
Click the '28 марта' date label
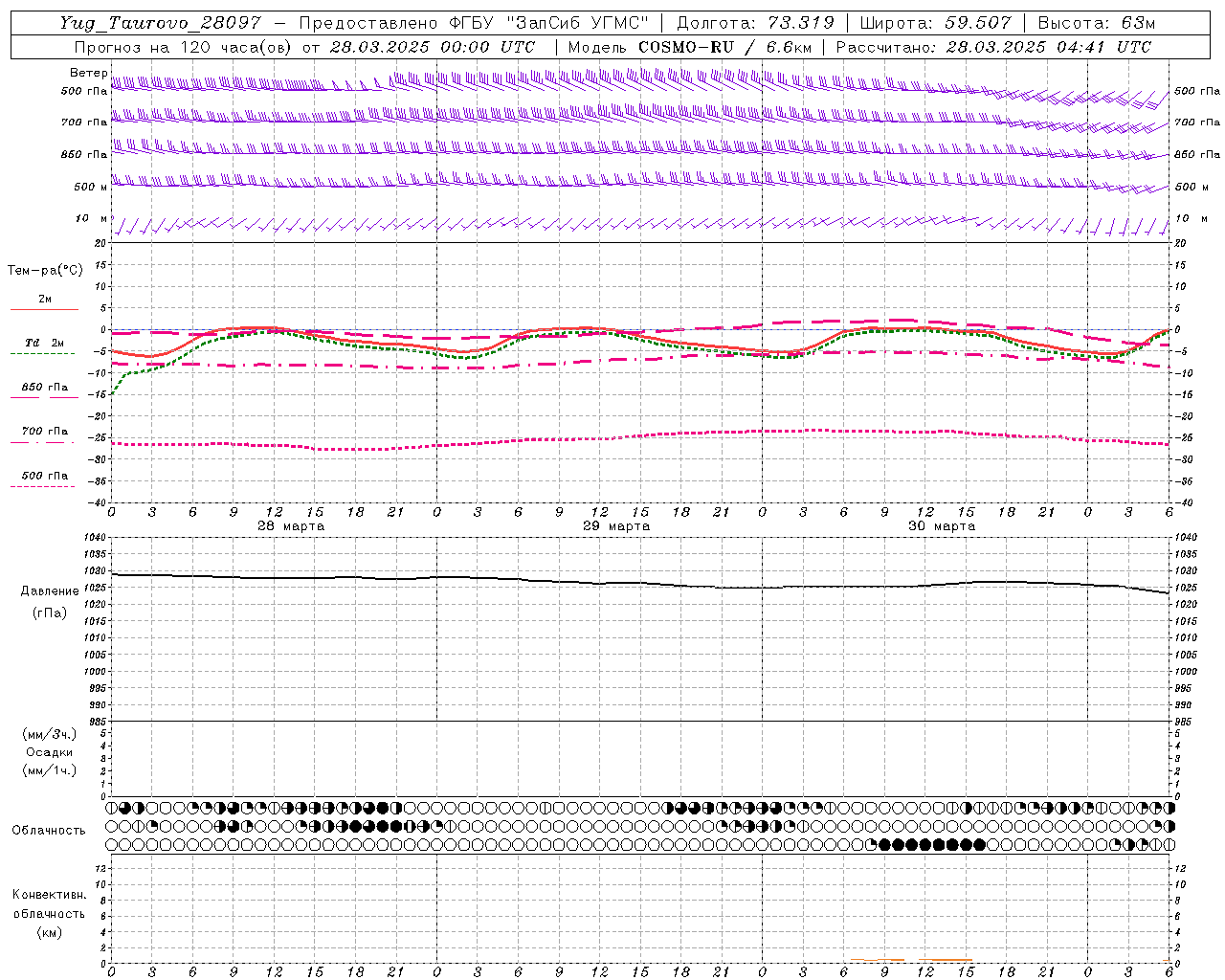click(292, 526)
